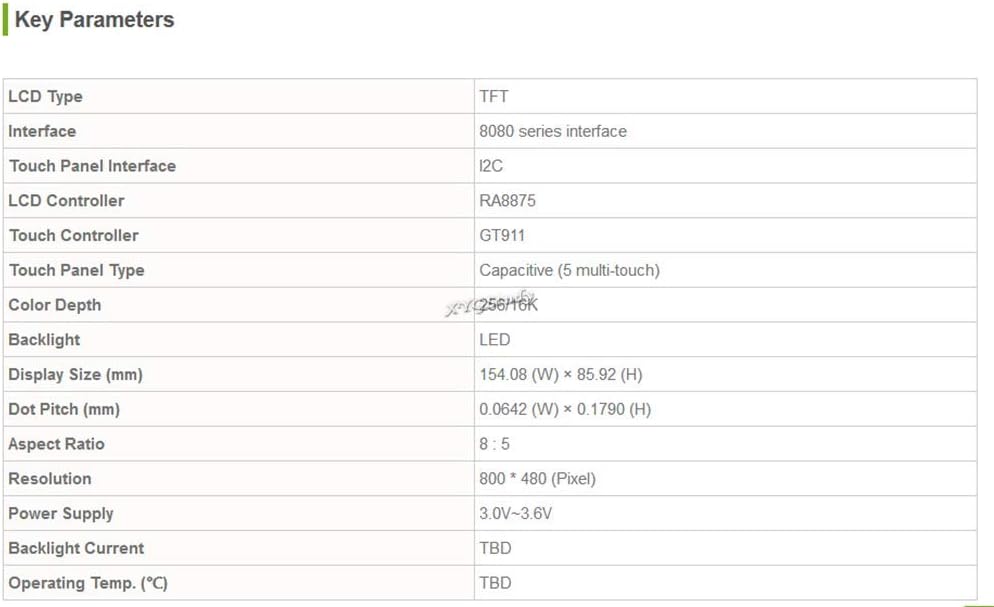The image size is (994, 607).
Task: Click the Touch Panel Interface label
Action: [x=92, y=166]
